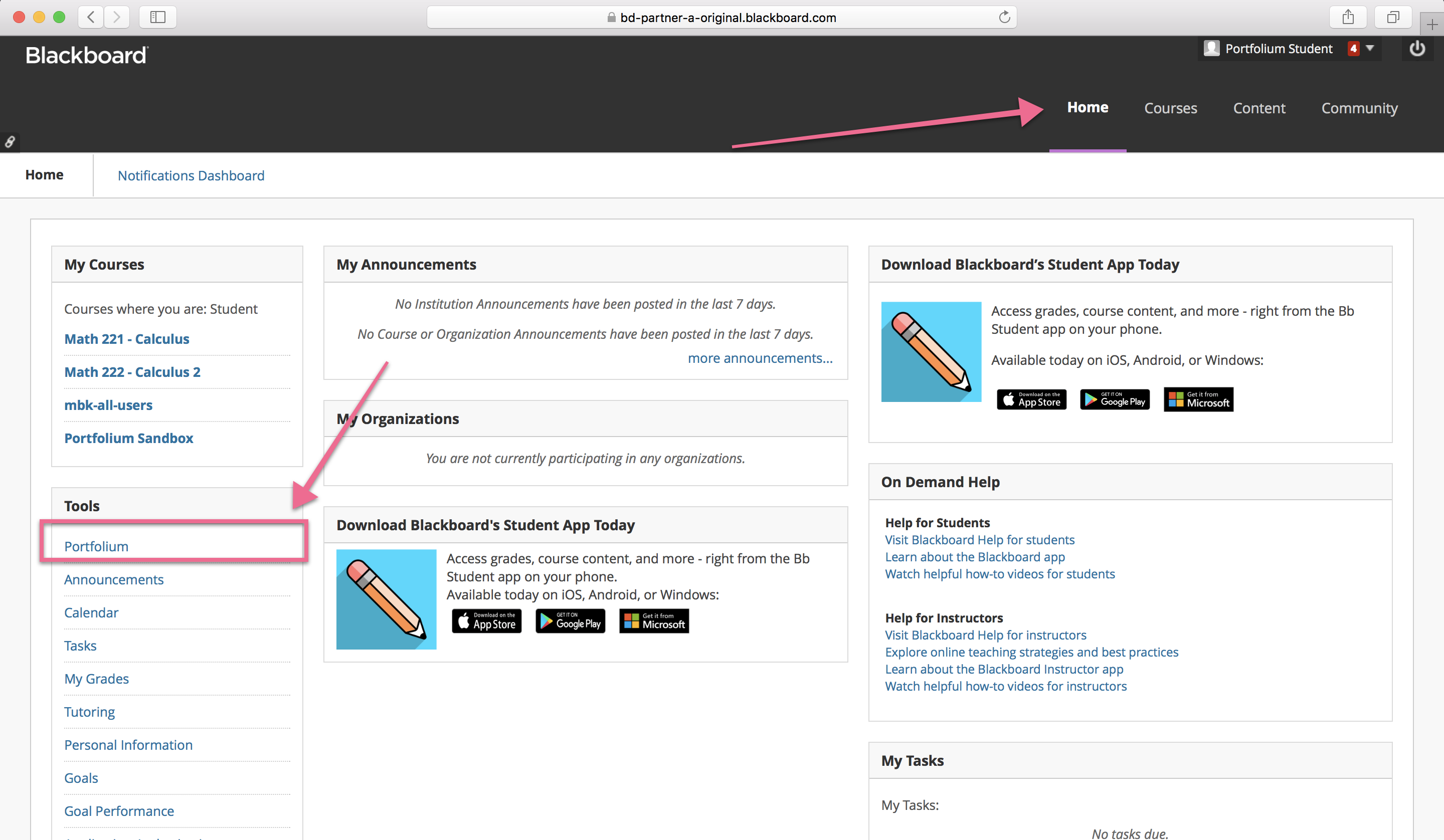Click the Microsoft badge in right panel
The height and width of the screenshot is (840, 1444).
(1198, 399)
